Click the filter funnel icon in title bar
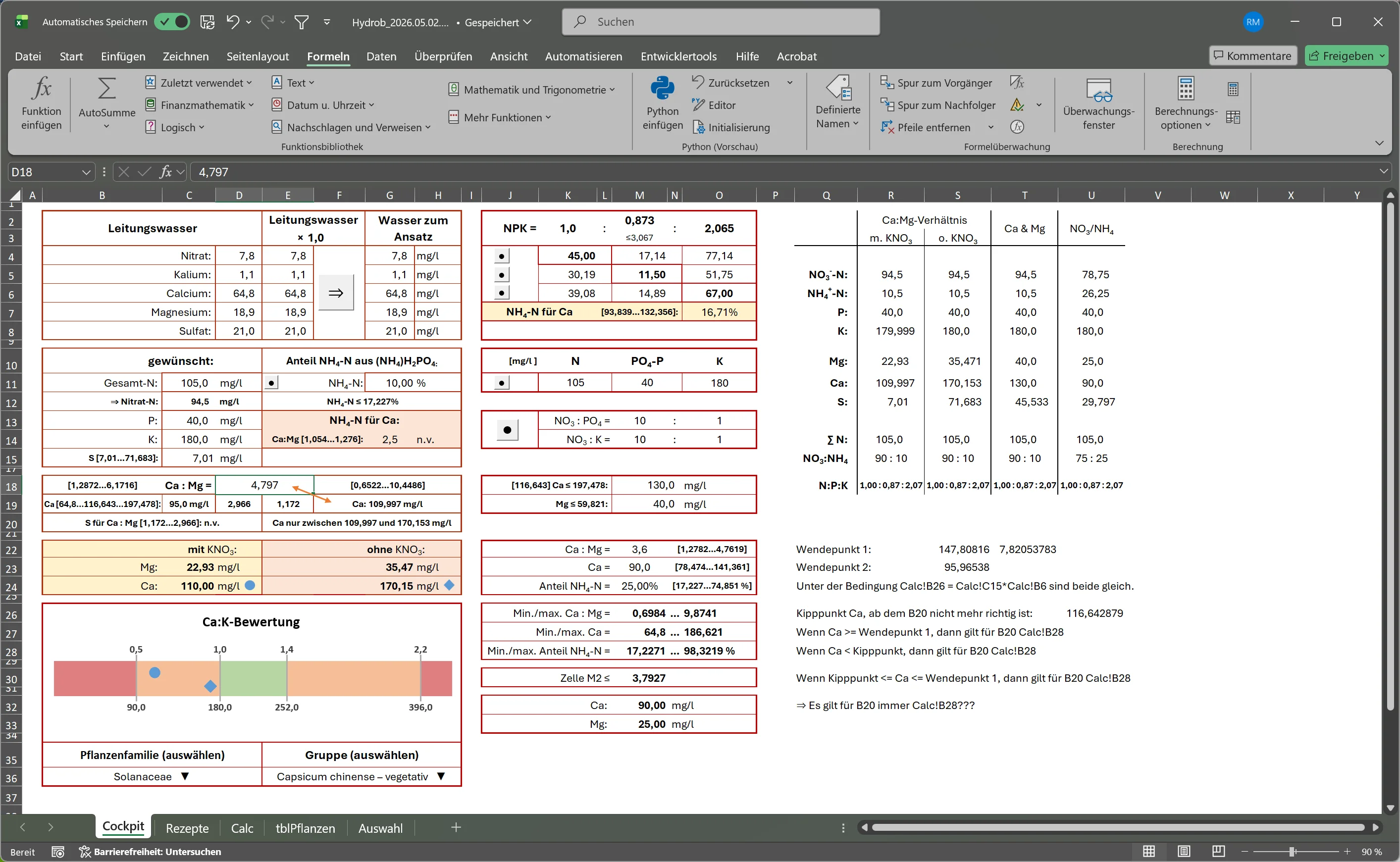This screenshot has height=862, width=1400. (x=302, y=22)
